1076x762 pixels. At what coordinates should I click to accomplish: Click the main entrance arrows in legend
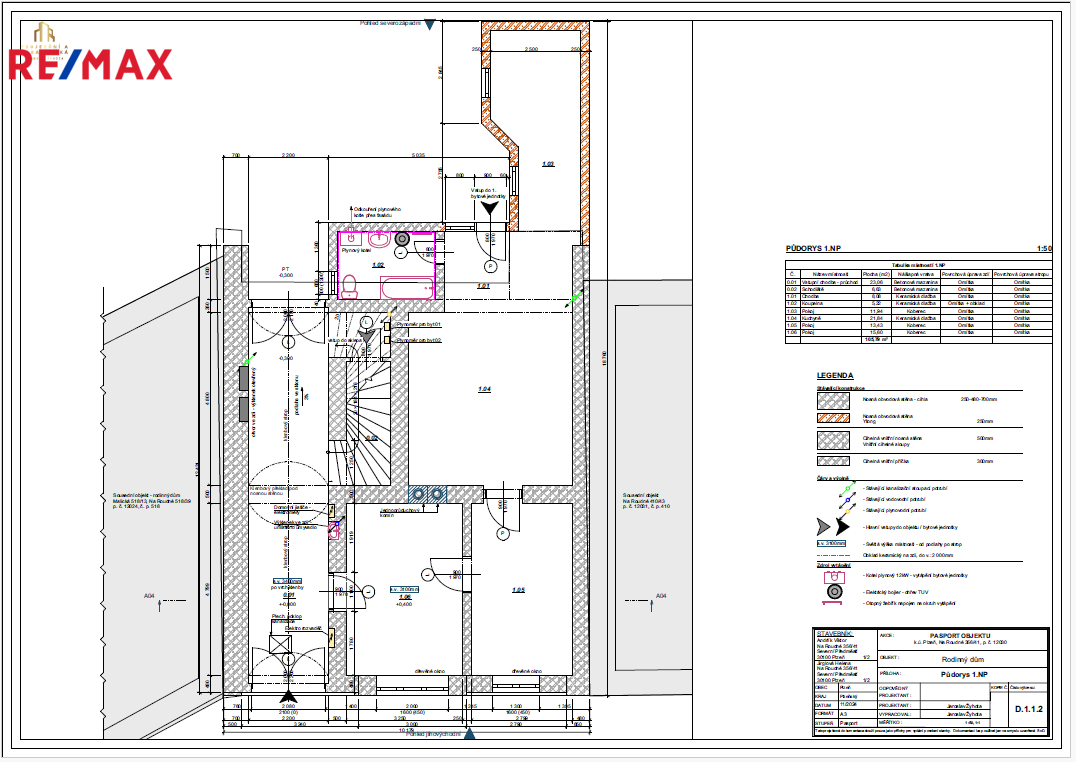(834, 527)
